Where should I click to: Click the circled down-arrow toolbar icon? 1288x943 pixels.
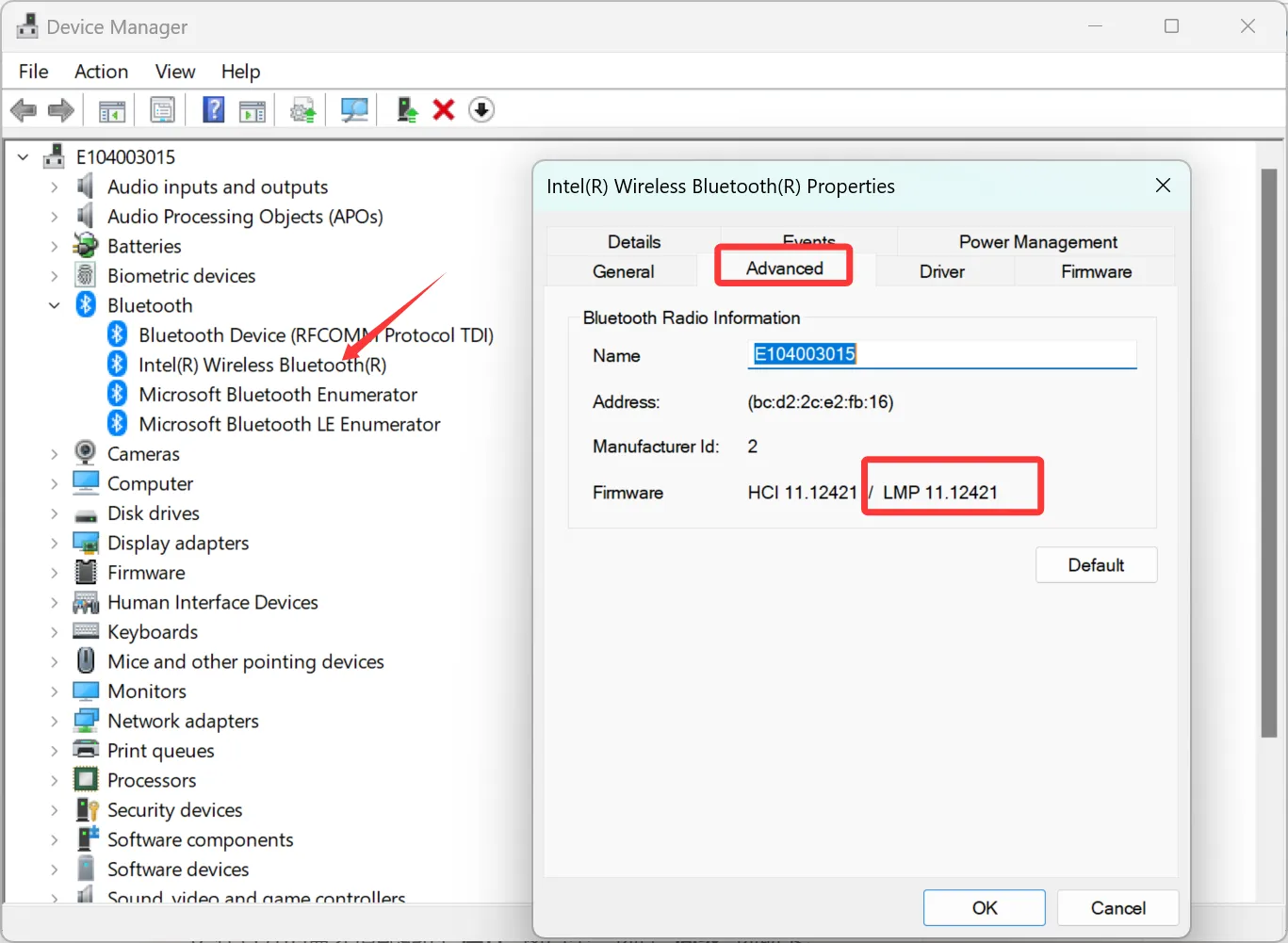click(x=481, y=110)
